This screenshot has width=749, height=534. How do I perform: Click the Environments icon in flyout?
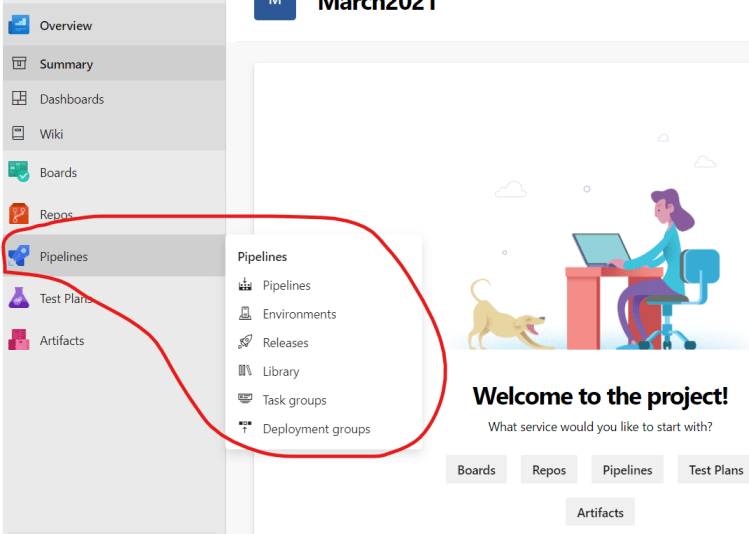pyautogui.click(x=245, y=313)
